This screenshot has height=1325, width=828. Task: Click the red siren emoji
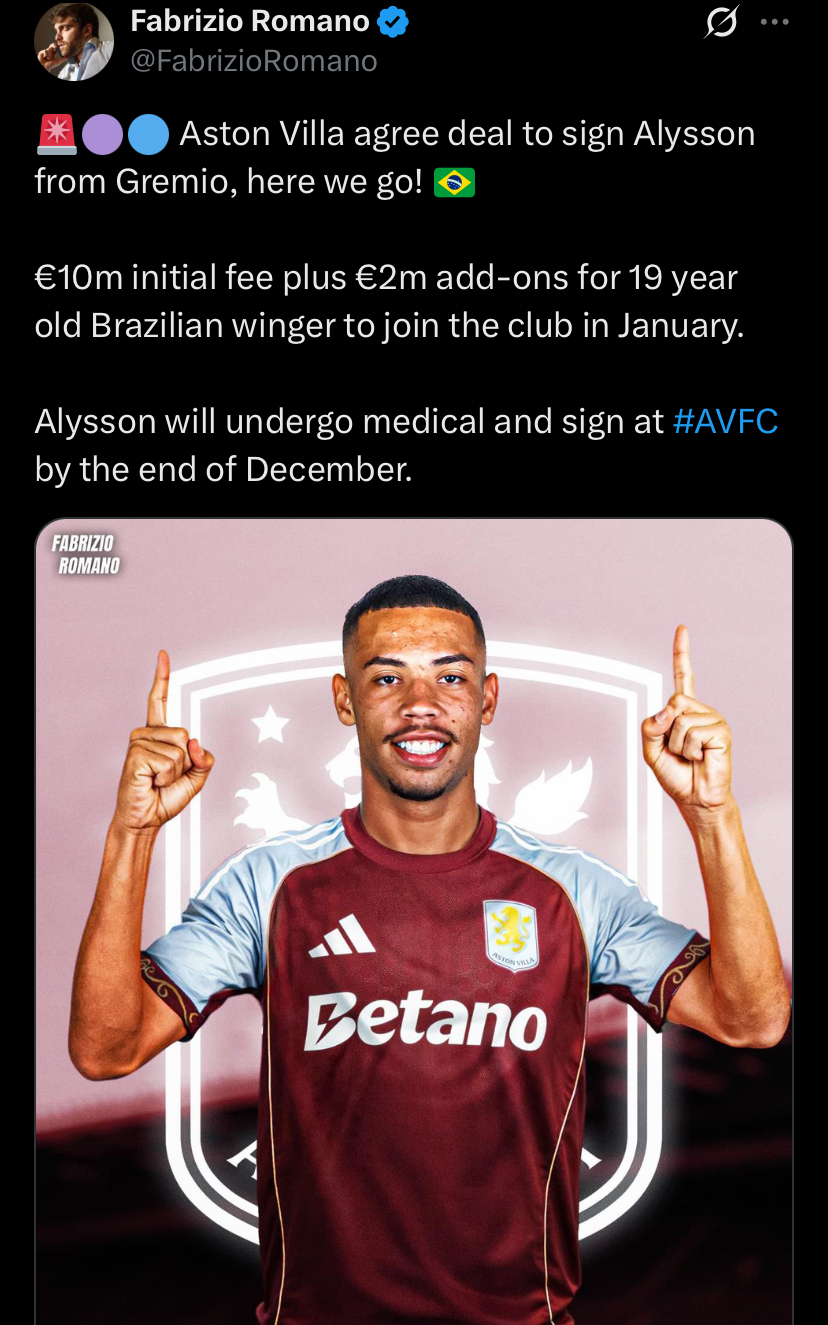coord(56,135)
